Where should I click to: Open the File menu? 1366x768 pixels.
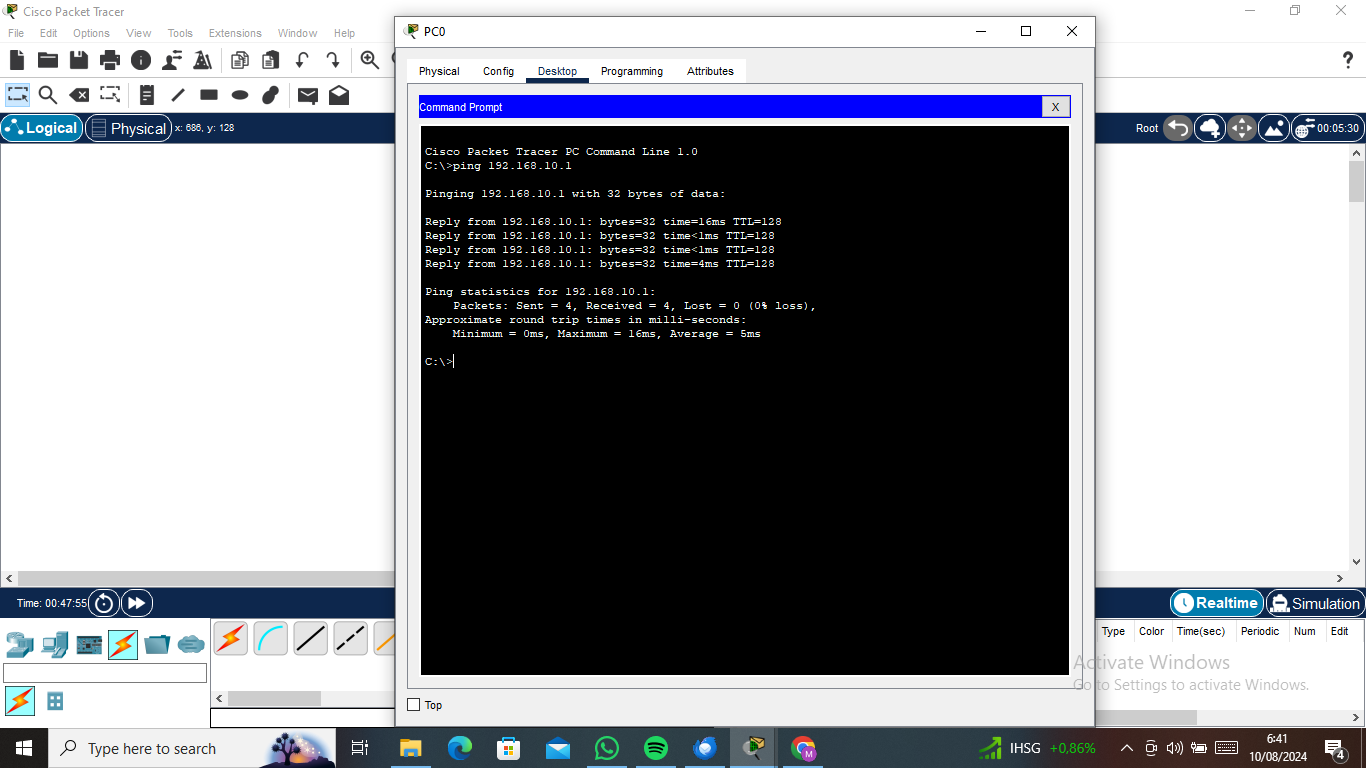click(x=16, y=33)
